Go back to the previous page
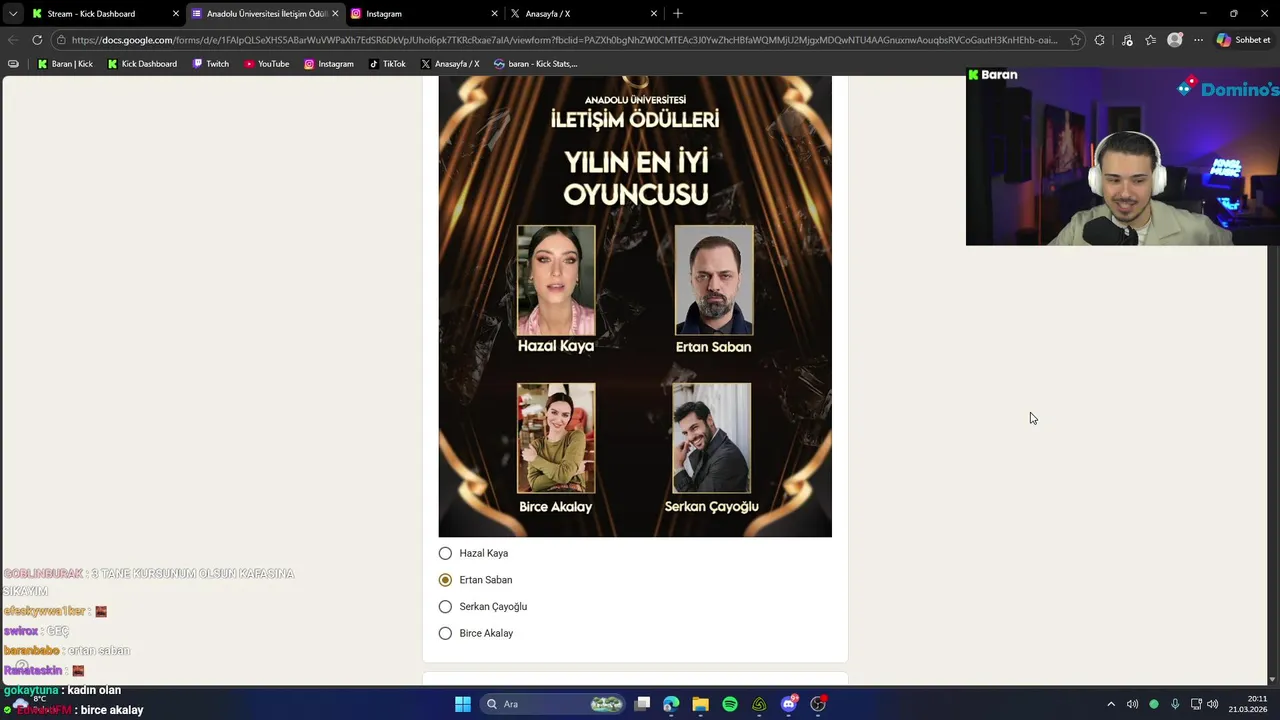 pyautogui.click(x=12, y=40)
